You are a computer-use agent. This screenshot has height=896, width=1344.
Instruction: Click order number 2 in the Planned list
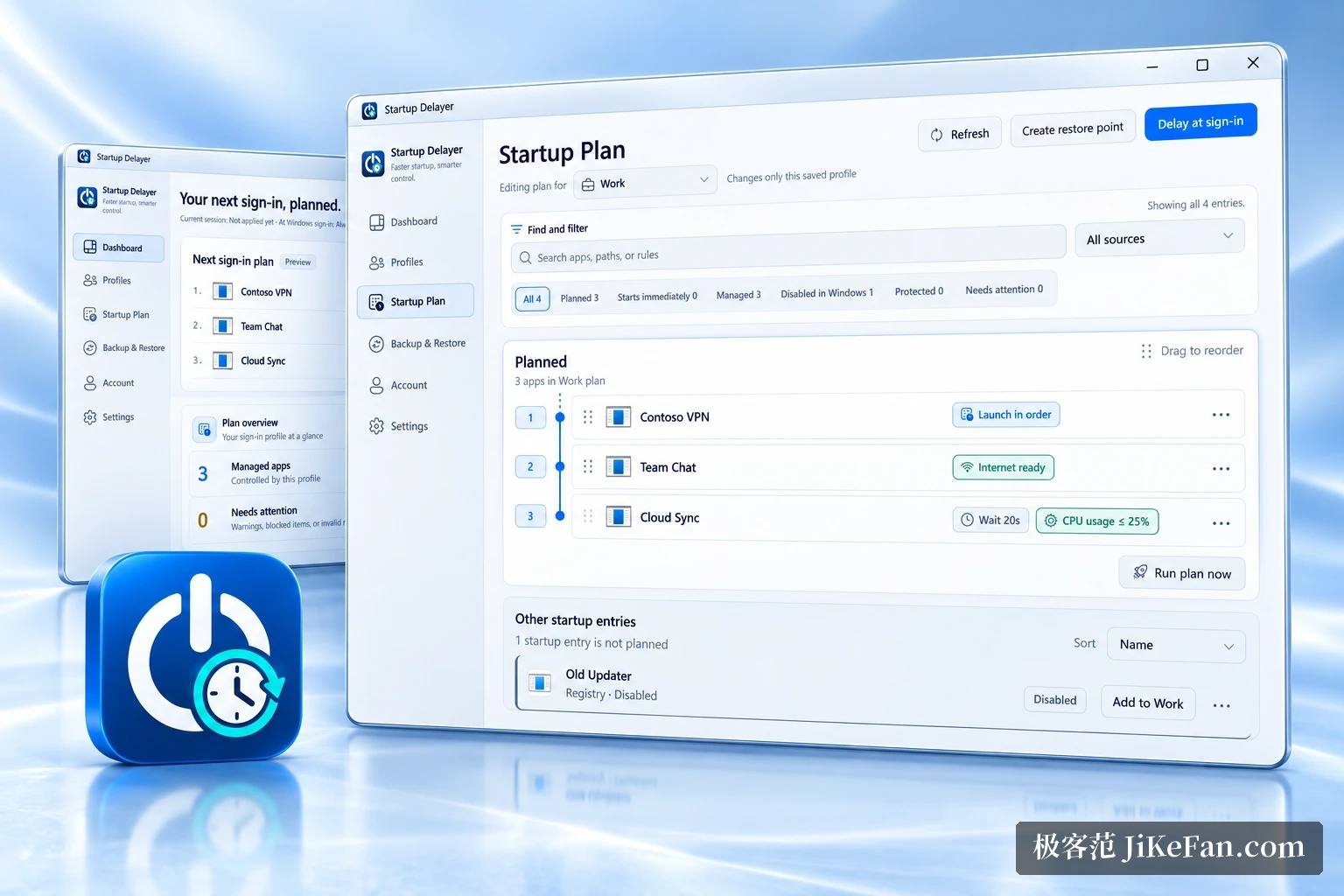coord(530,467)
